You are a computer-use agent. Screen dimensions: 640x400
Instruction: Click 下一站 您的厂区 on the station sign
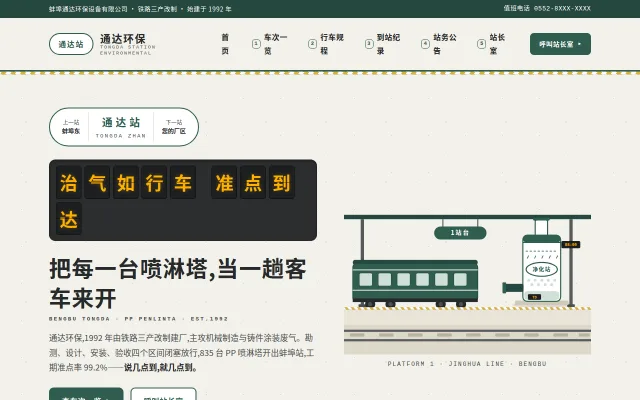173,127
